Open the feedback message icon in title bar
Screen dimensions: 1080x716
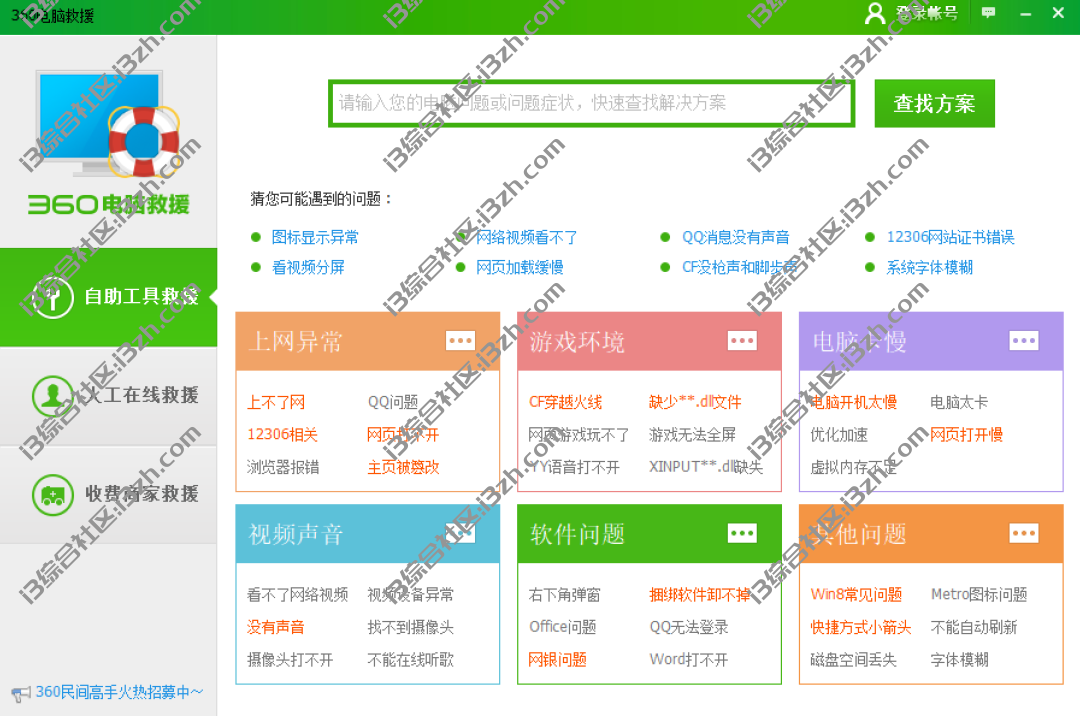(x=988, y=13)
